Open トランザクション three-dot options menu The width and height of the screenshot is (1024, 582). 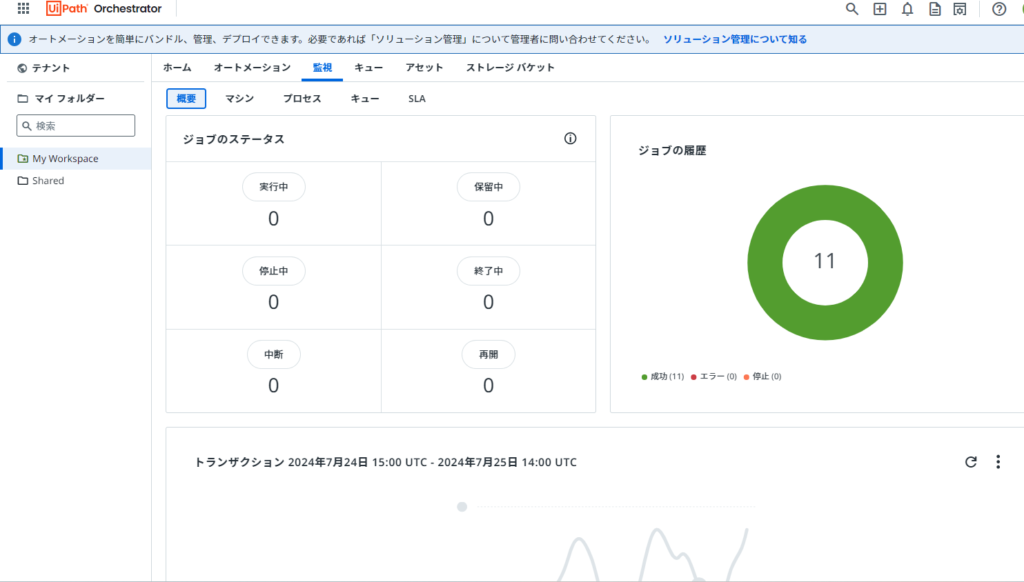tap(997, 462)
